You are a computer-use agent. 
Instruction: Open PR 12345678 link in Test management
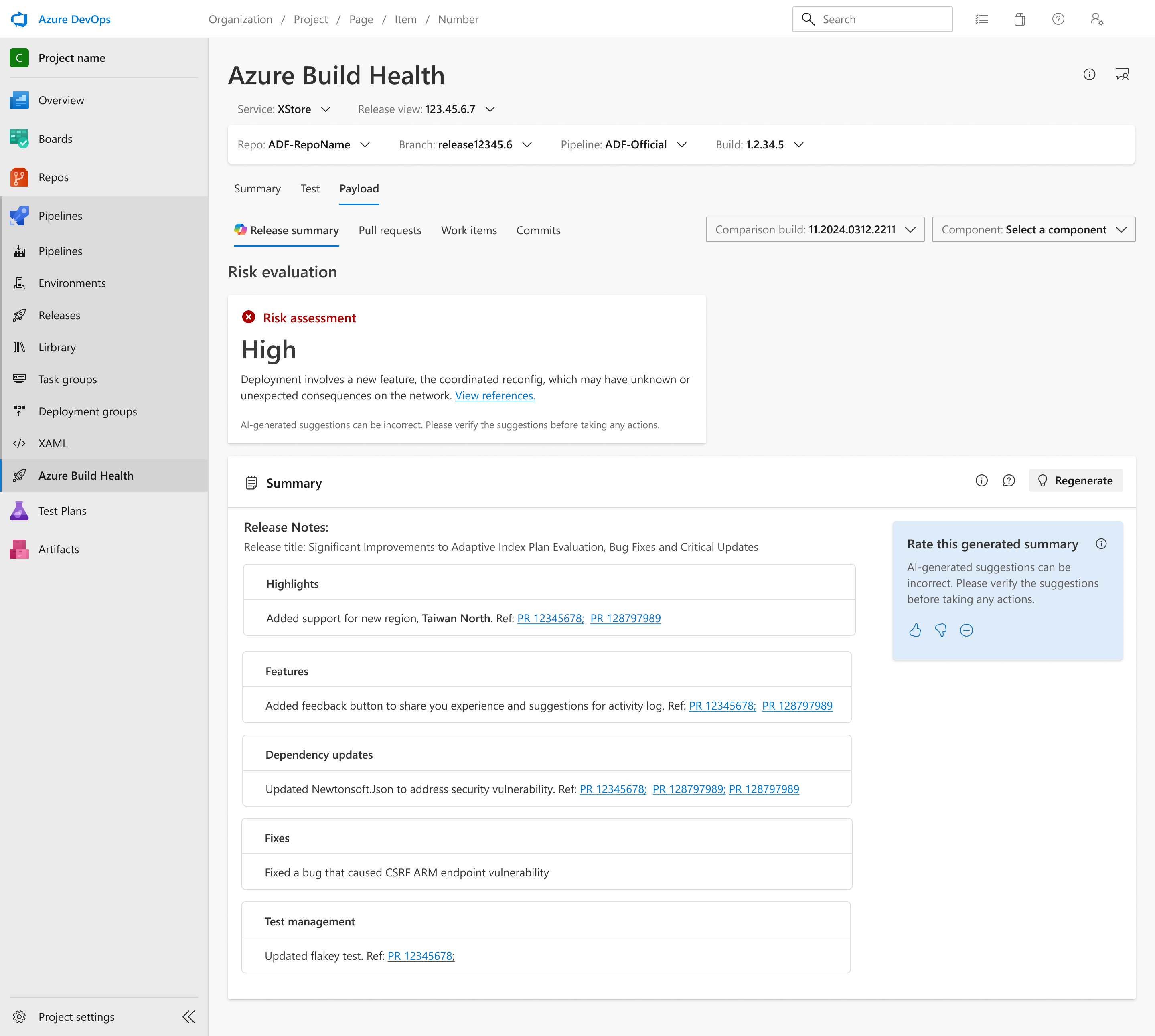click(421, 956)
